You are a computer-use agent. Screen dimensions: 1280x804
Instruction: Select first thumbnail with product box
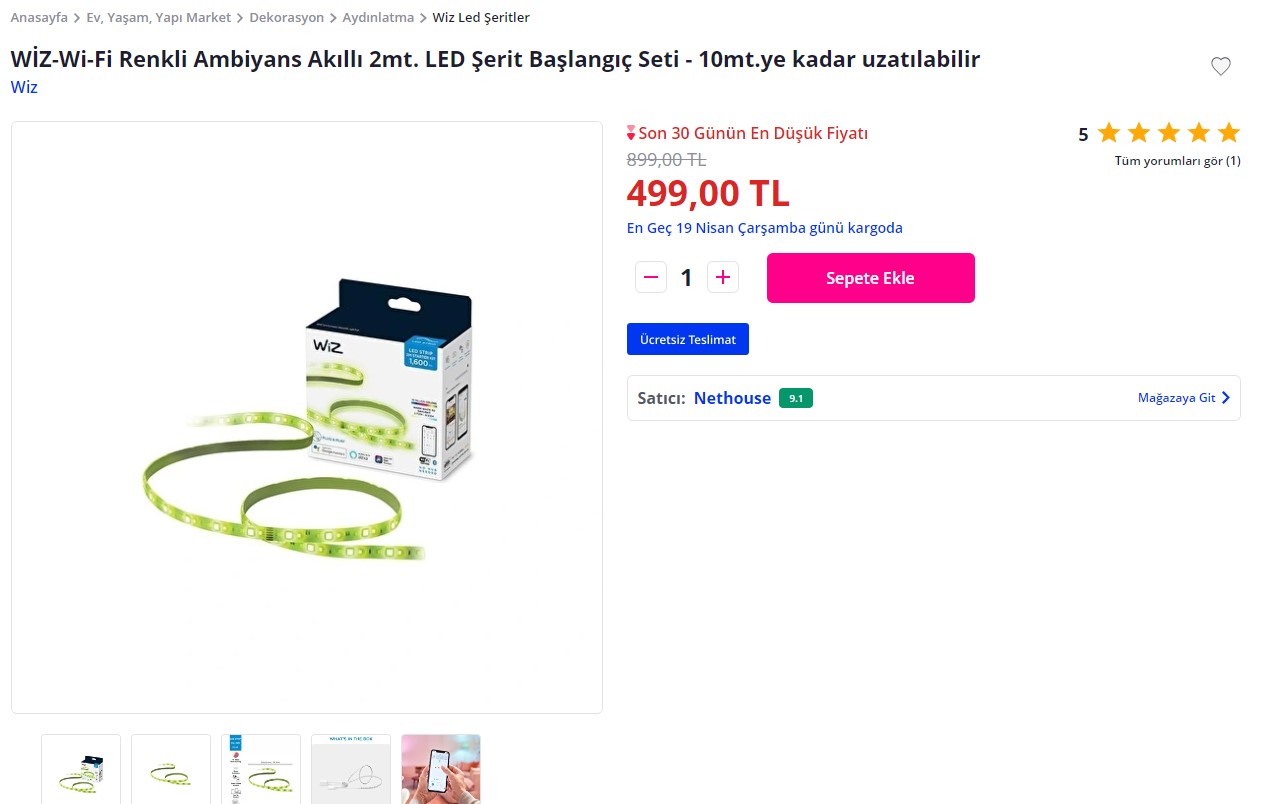click(81, 769)
